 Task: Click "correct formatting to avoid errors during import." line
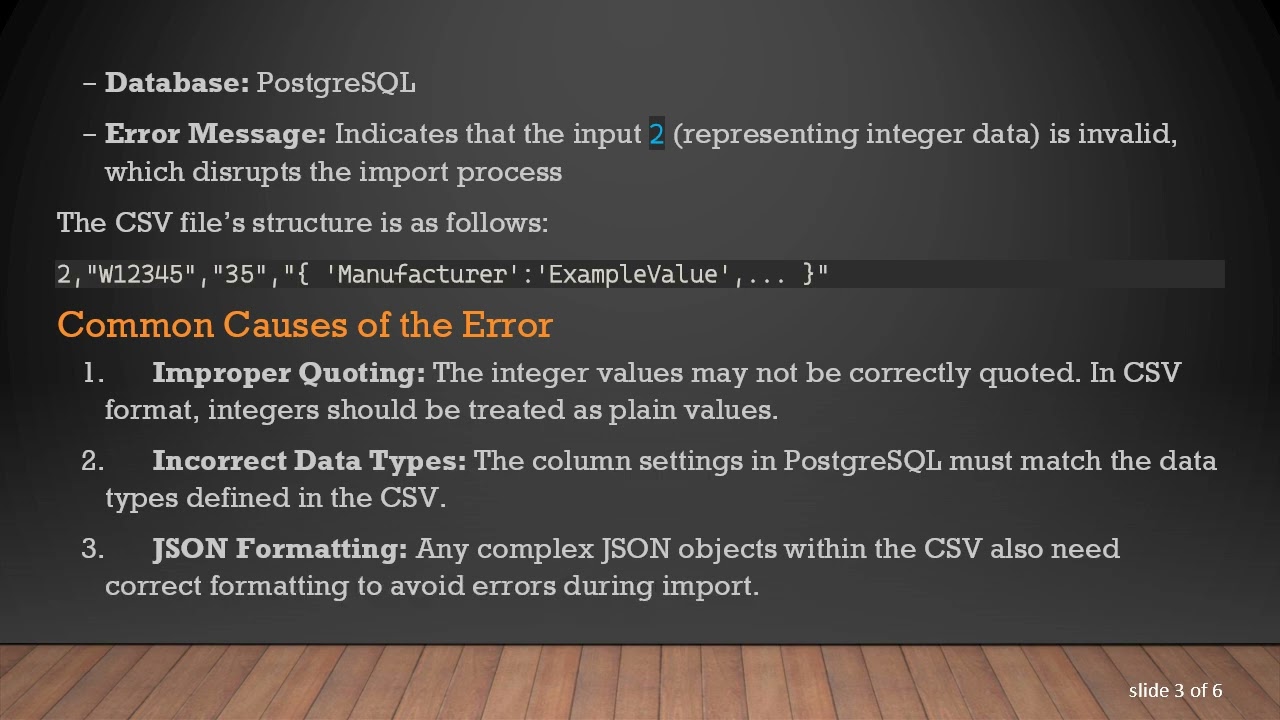[432, 586]
